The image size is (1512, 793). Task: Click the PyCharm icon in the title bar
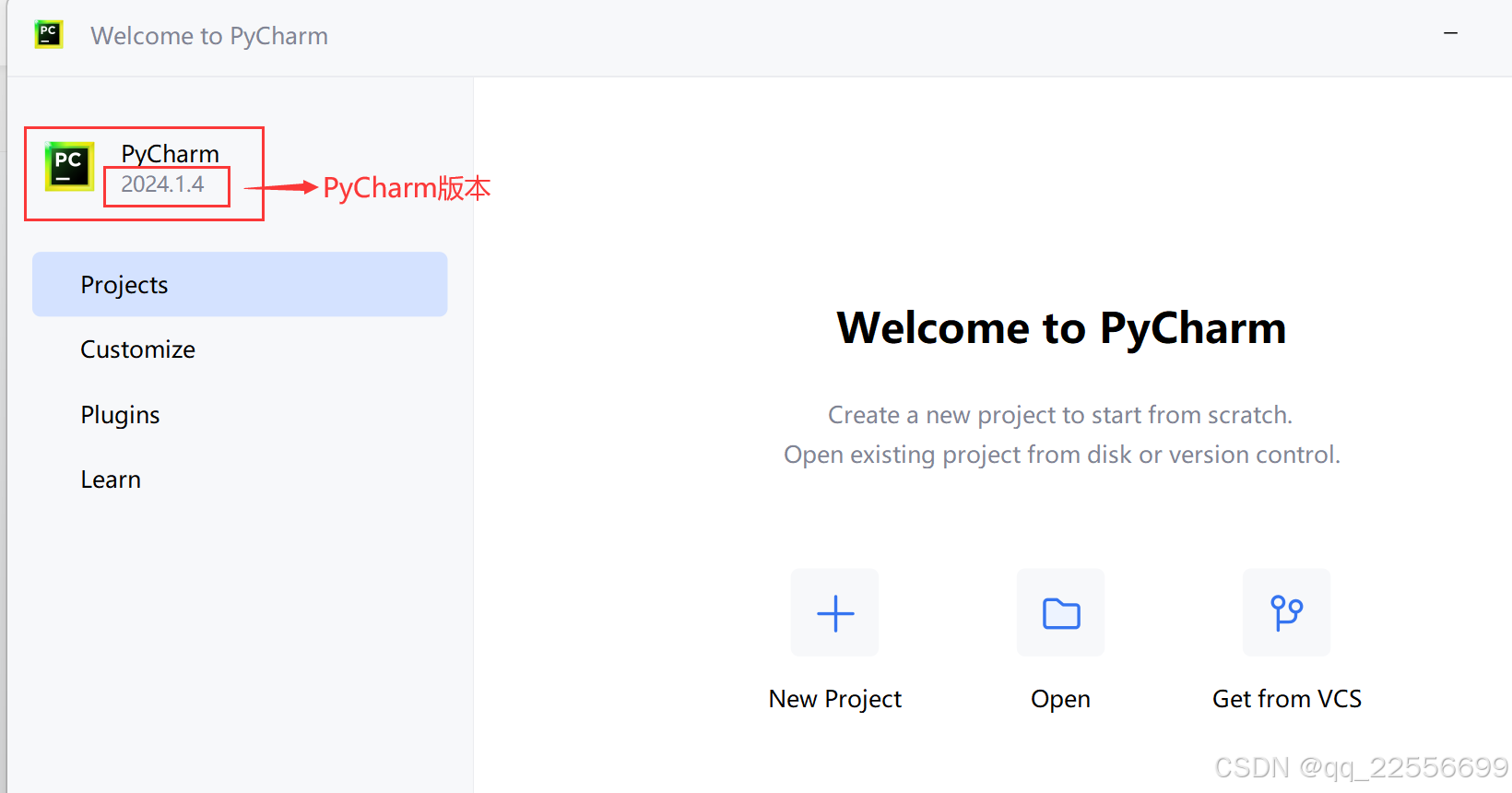(49, 35)
